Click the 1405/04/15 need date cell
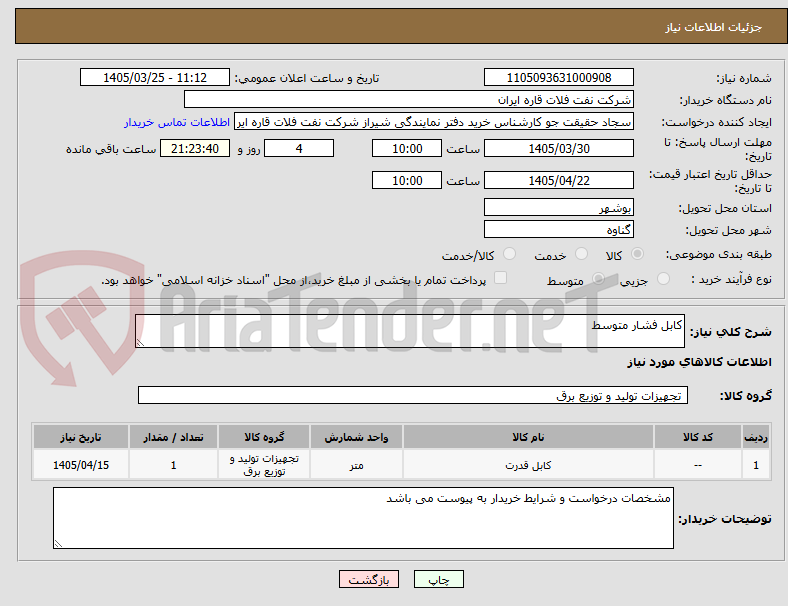The image size is (788, 606). pos(81,465)
